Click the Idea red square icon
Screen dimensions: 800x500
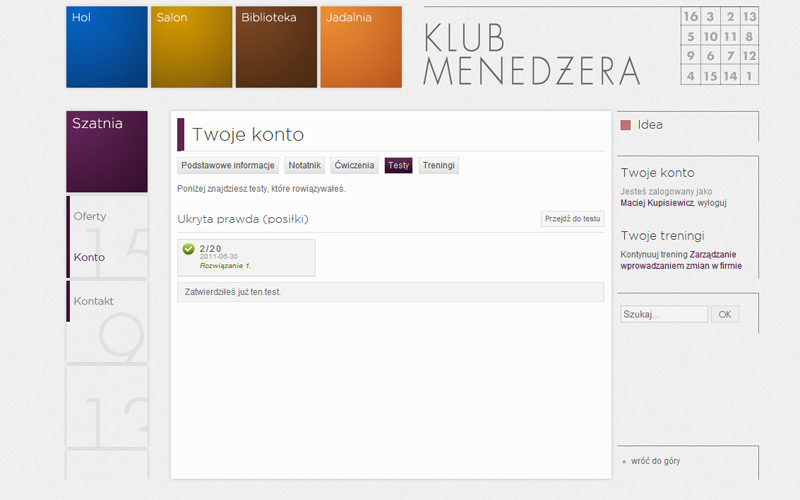(x=626, y=125)
